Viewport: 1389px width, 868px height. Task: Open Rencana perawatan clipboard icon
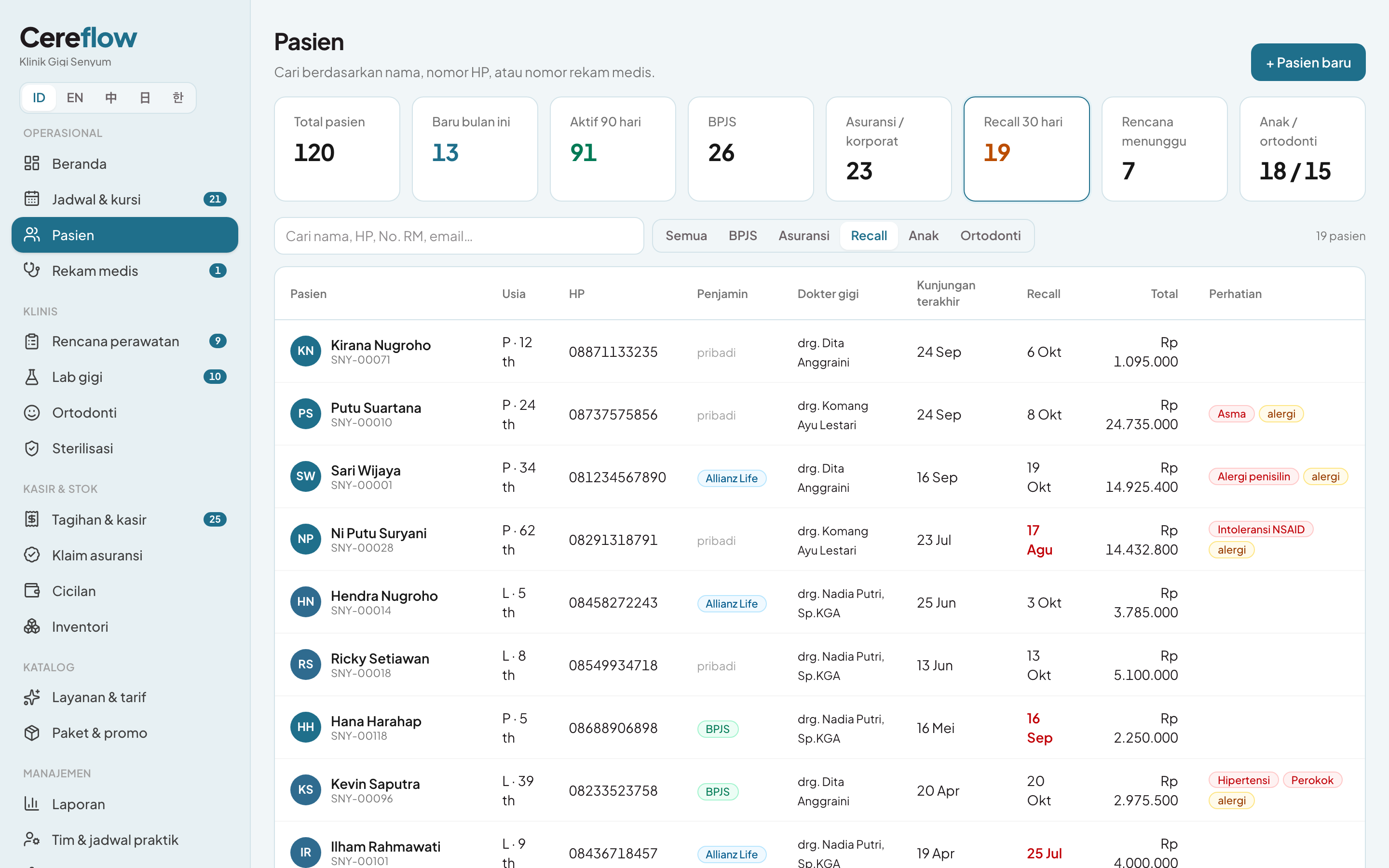[x=31, y=341]
